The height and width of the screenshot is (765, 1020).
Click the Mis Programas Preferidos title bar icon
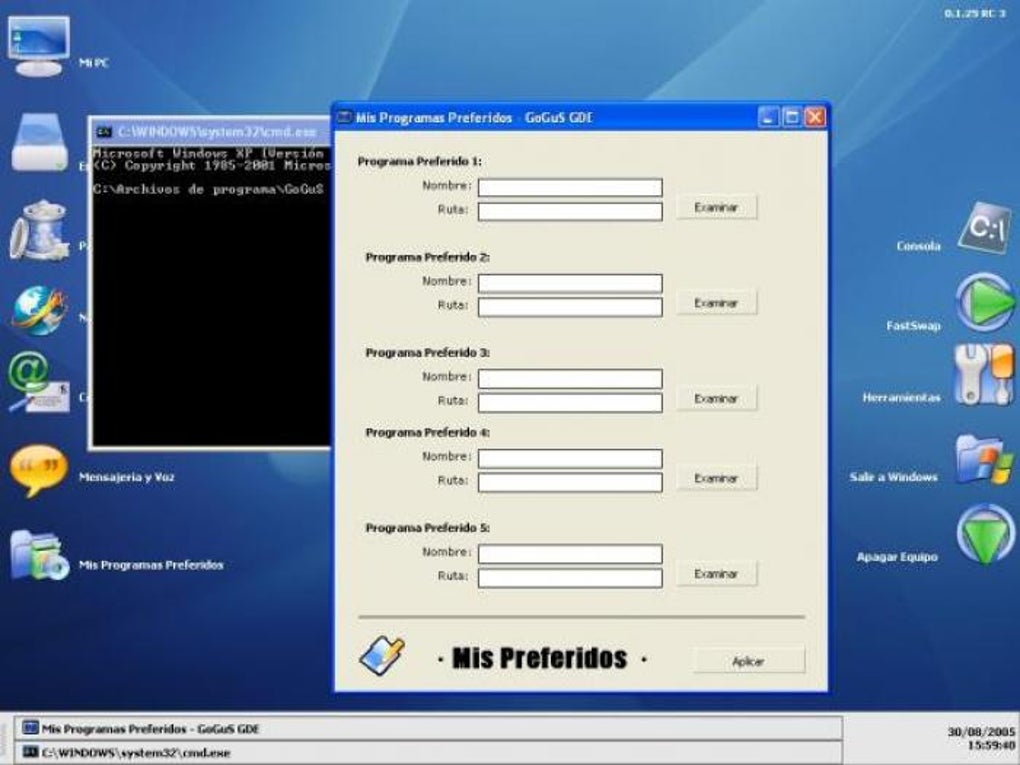pyautogui.click(x=344, y=117)
